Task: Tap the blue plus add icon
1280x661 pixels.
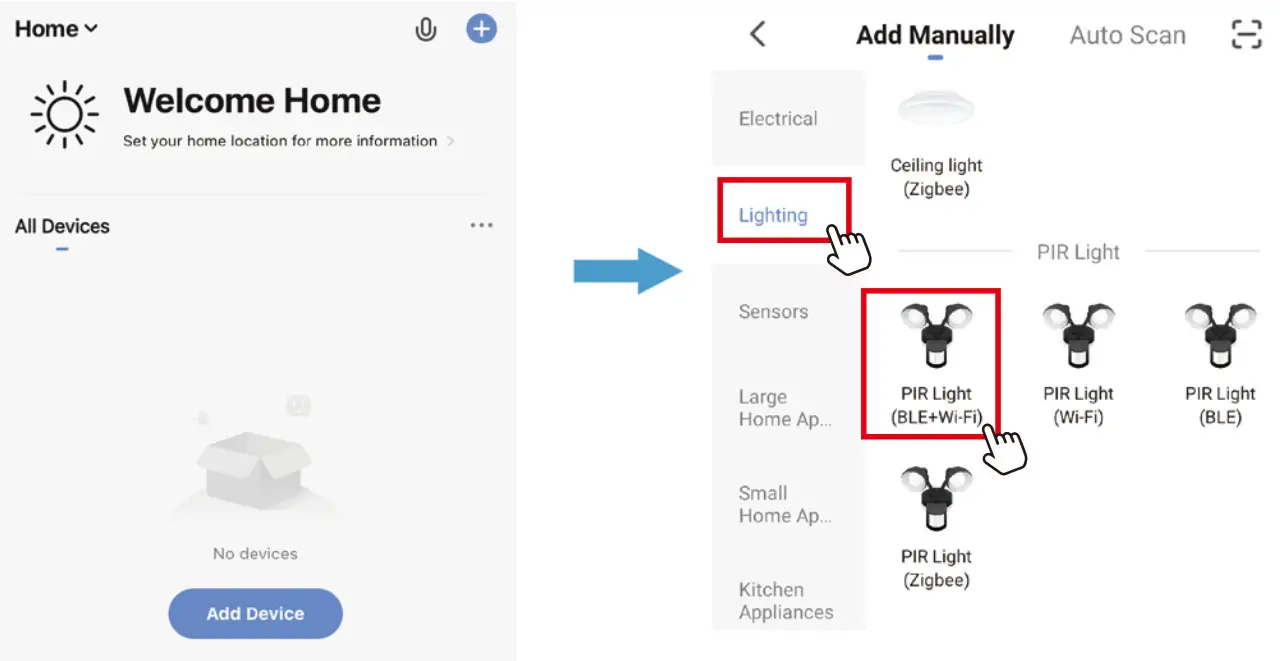Action: [481, 29]
